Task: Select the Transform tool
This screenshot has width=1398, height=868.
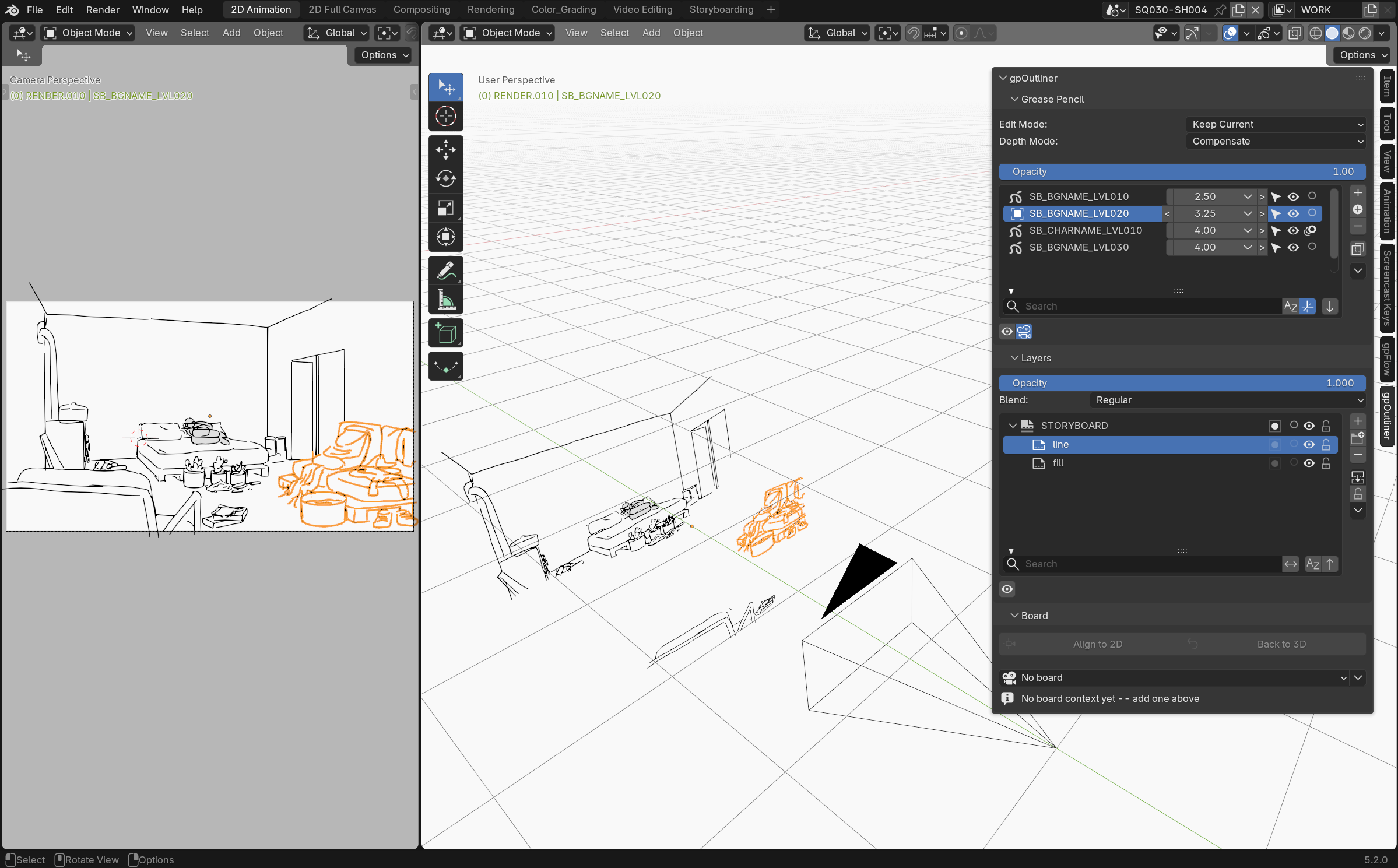Action: (445, 237)
